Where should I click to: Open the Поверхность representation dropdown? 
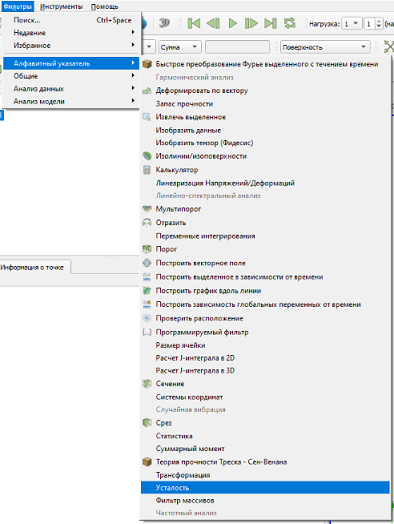[325, 47]
